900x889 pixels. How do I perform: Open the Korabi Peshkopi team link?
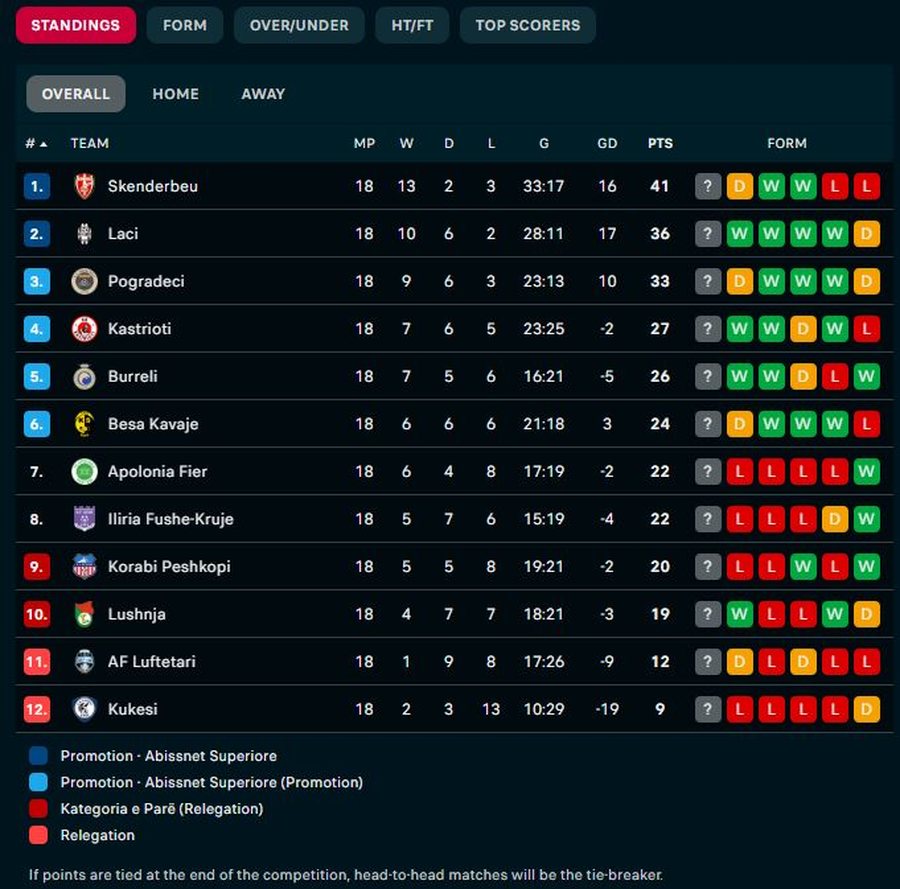coord(169,566)
